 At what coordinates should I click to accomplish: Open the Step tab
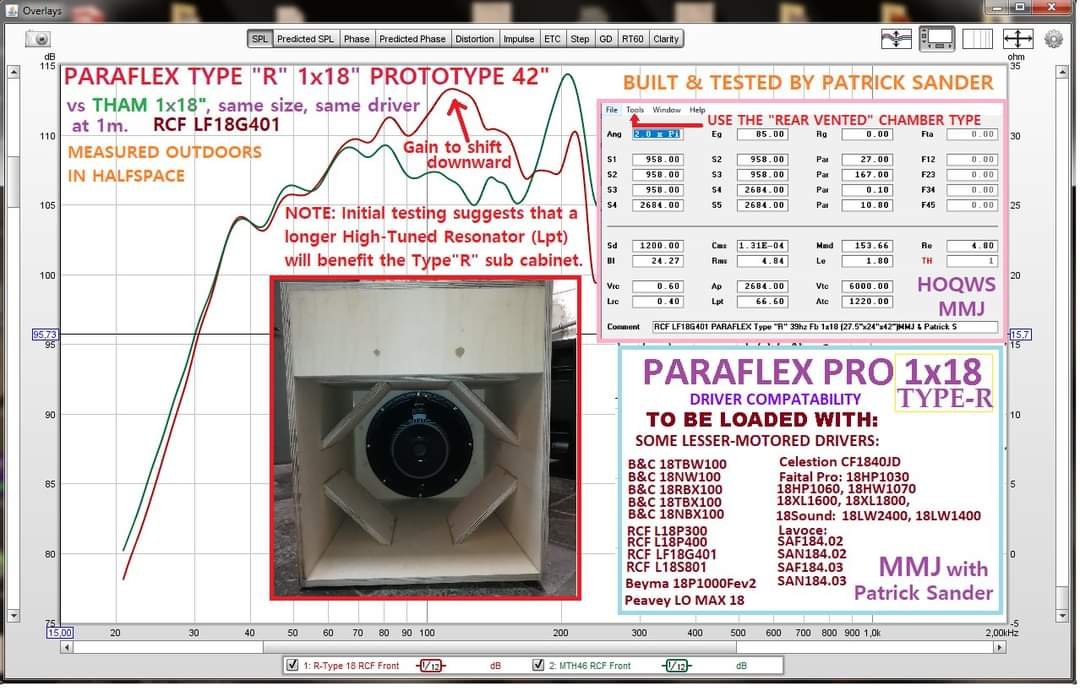(580, 39)
